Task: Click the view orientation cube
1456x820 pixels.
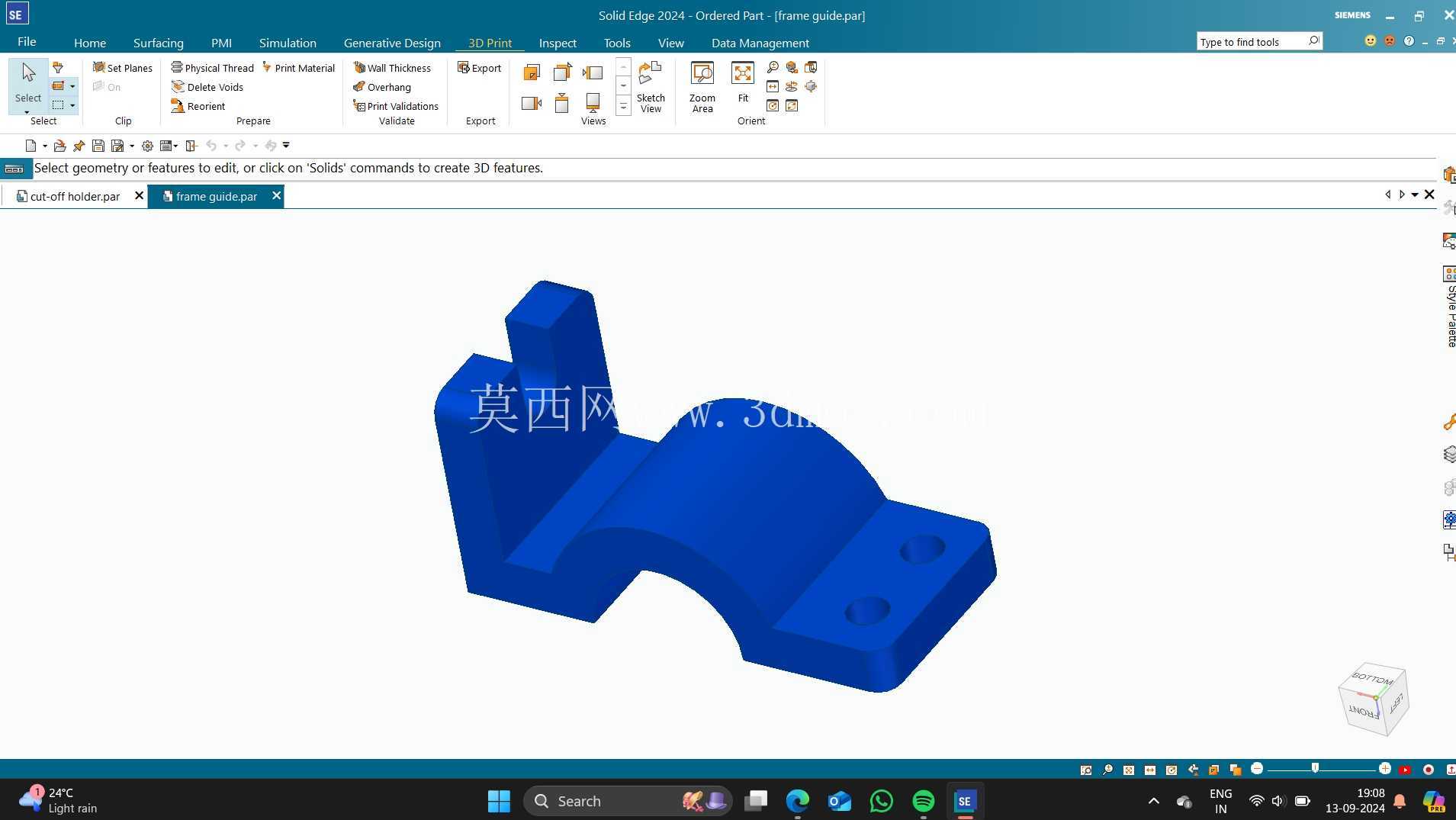Action: point(1373,699)
